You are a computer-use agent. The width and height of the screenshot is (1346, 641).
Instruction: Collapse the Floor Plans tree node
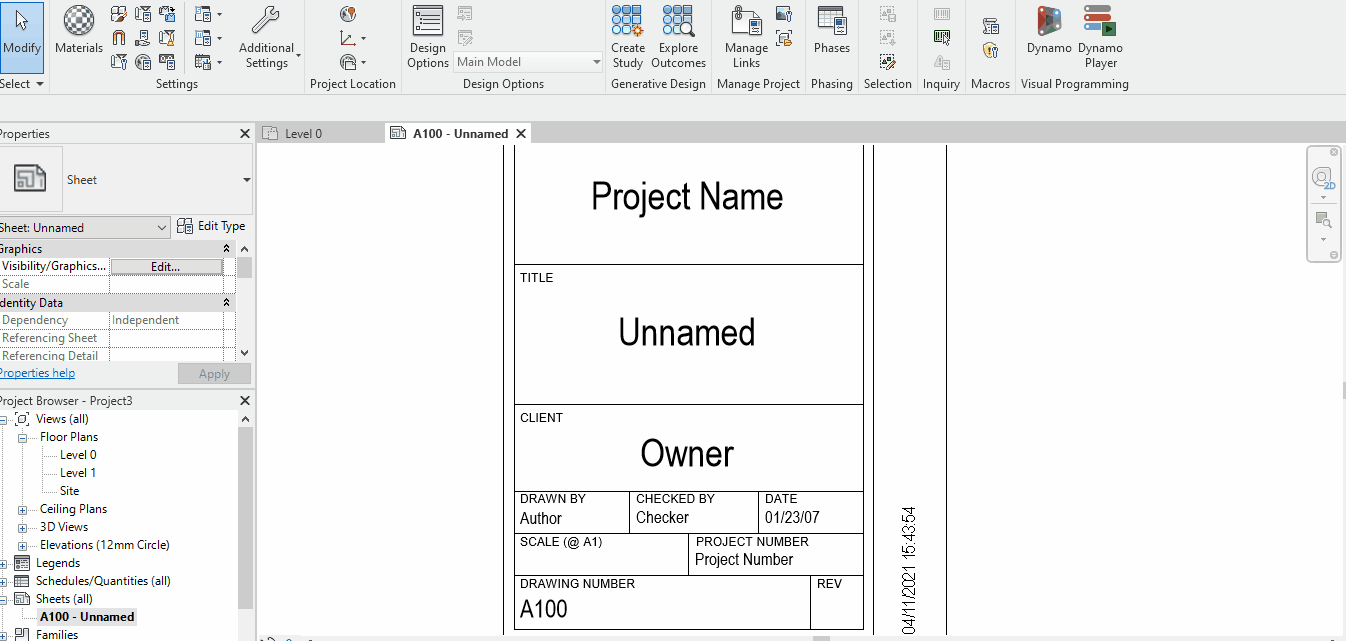tap(22, 437)
